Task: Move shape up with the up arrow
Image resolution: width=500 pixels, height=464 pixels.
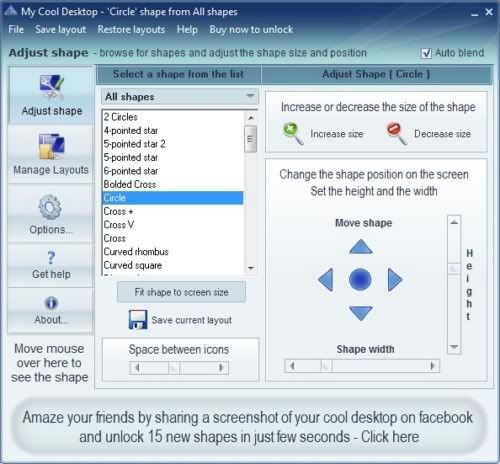Action: click(x=361, y=247)
